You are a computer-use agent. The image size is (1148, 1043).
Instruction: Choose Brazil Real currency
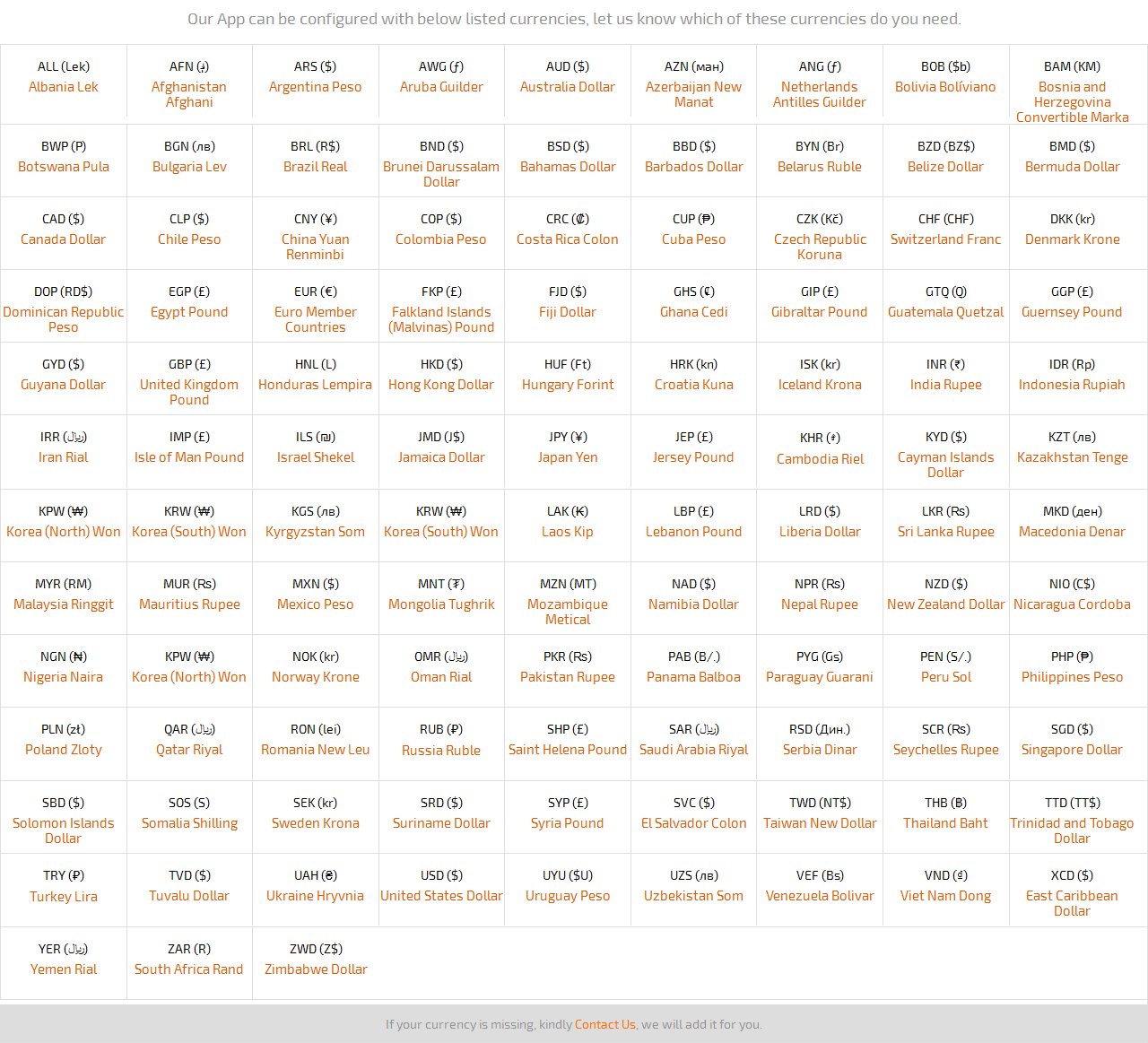click(x=316, y=167)
